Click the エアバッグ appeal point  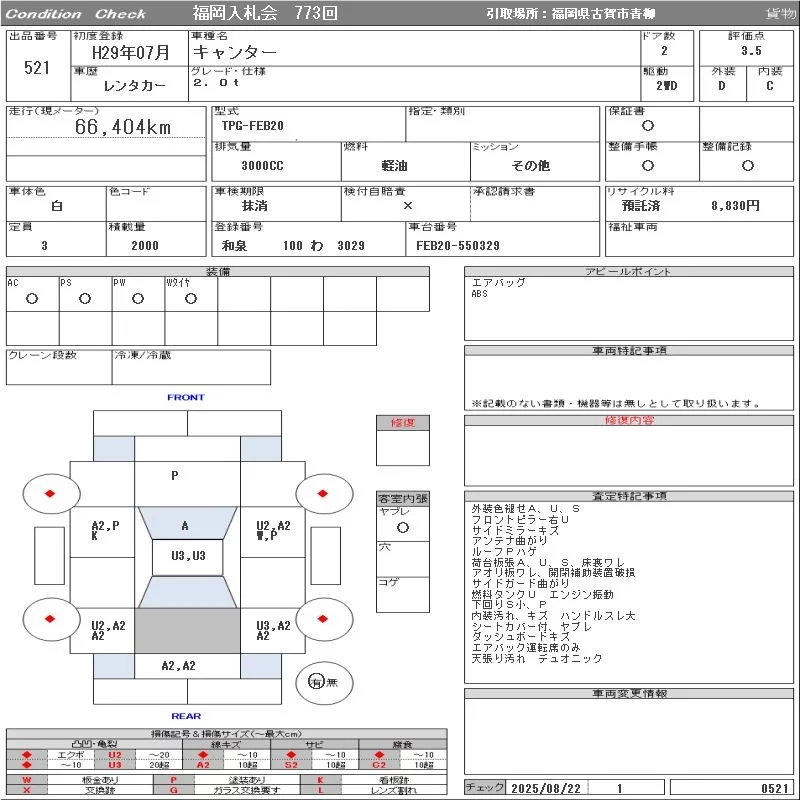[x=498, y=282]
